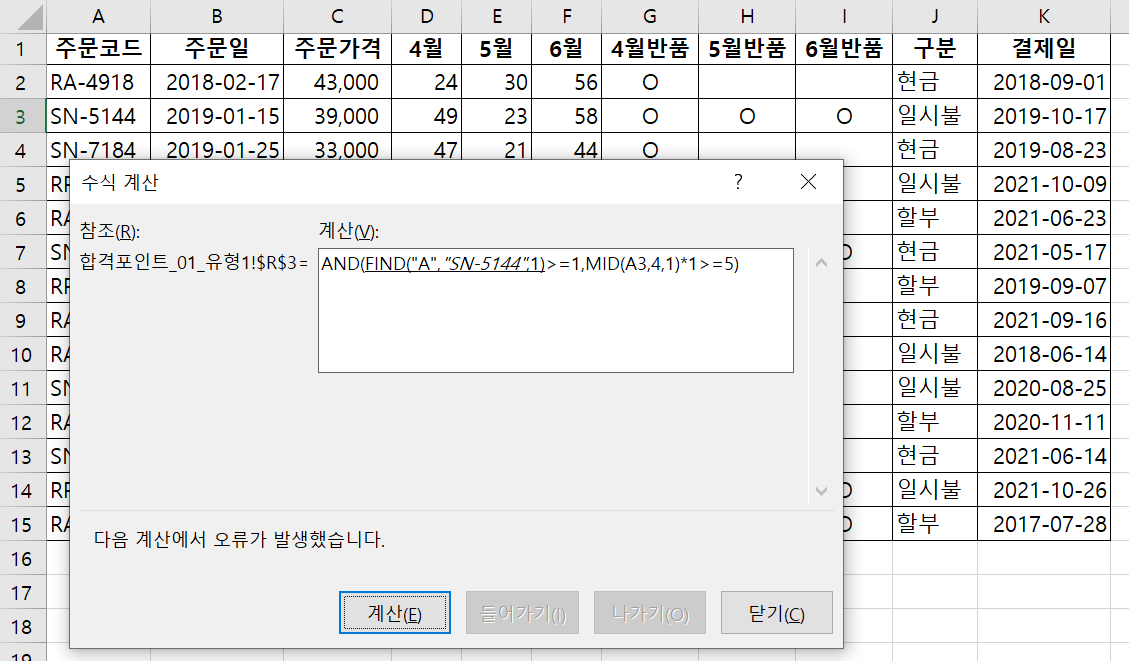Viewport: 1129px width, 661px height.
Task: Close the 수식 계산 dialog with X
Action: (809, 182)
